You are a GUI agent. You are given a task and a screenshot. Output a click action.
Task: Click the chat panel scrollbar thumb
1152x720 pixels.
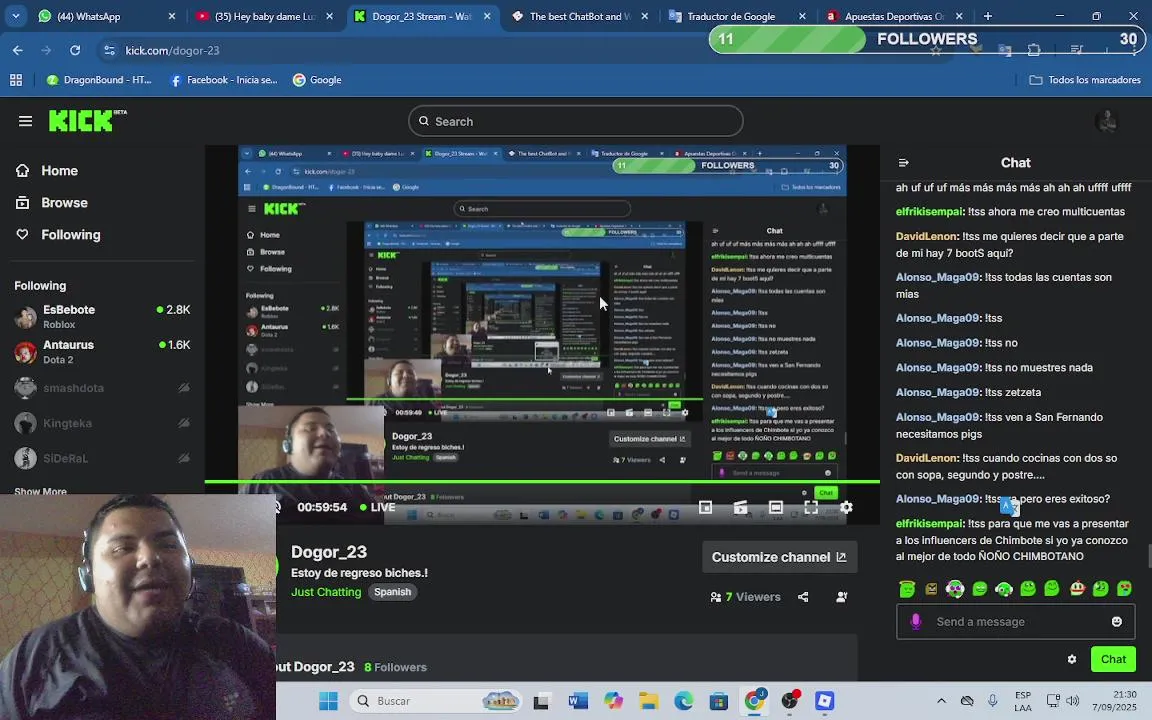coord(1149,556)
